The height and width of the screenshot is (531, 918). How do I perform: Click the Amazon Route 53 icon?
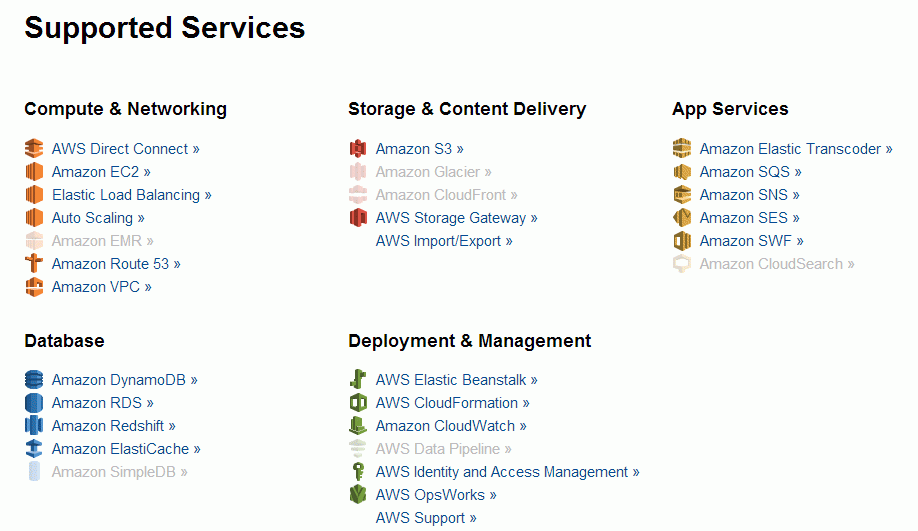click(x=34, y=263)
